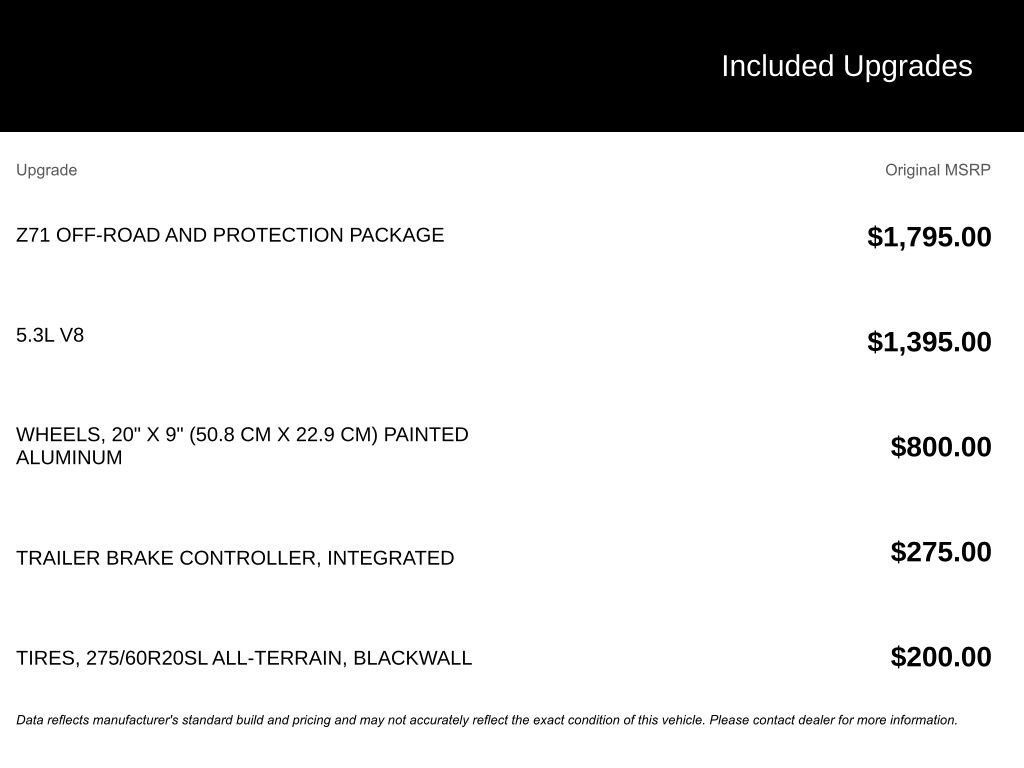The height and width of the screenshot is (768, 1024).
Task: Select the Original MSRP column header
Action: 937,170
